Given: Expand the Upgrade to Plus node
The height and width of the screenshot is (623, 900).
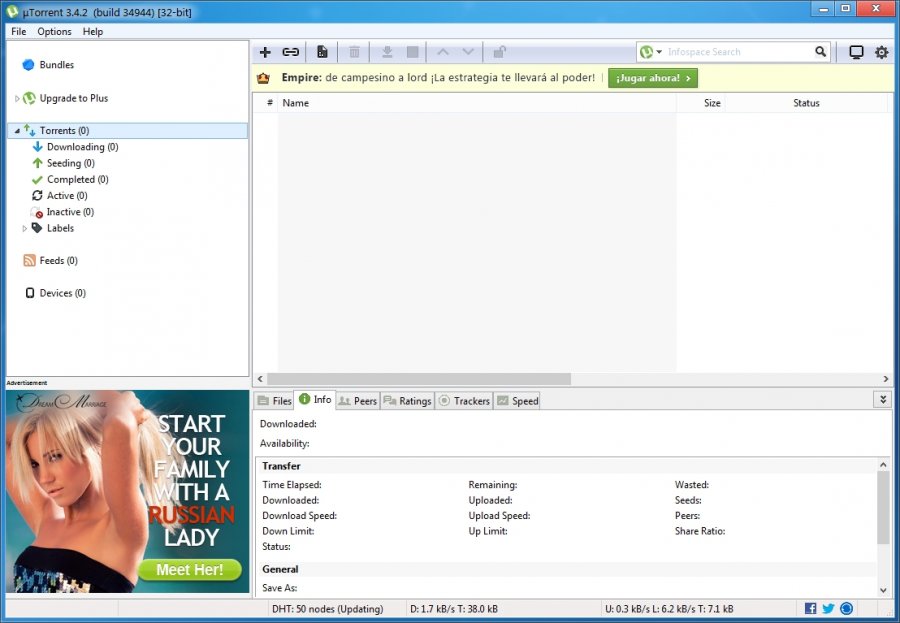Looking at the screenshot, I should (17, 99).
